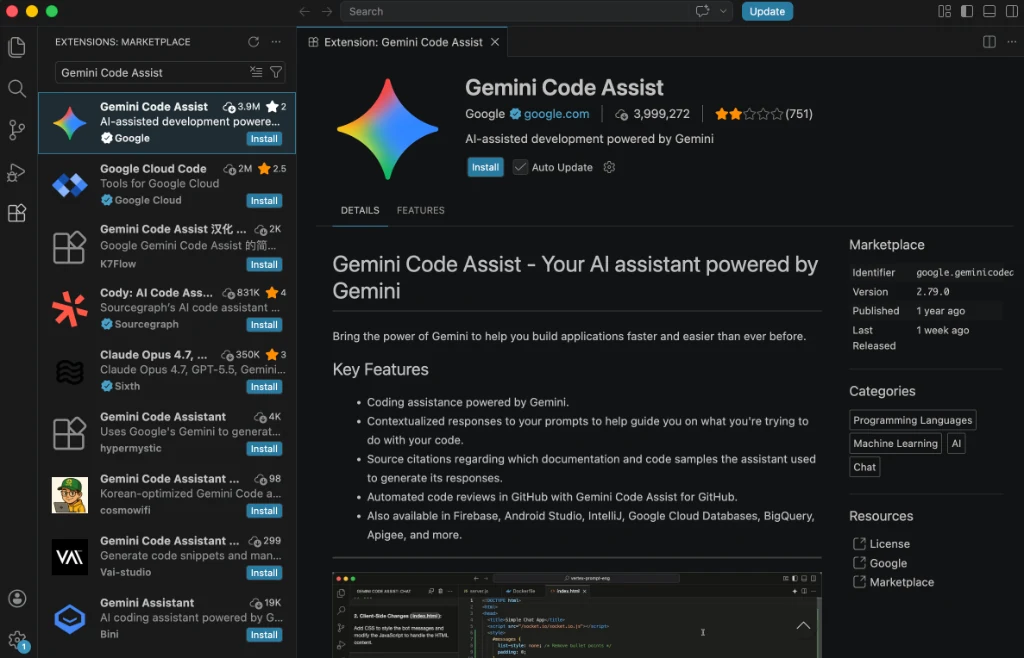
Task: Install Vai-studio Gemini Code Assistant
Action: point(264,572)
